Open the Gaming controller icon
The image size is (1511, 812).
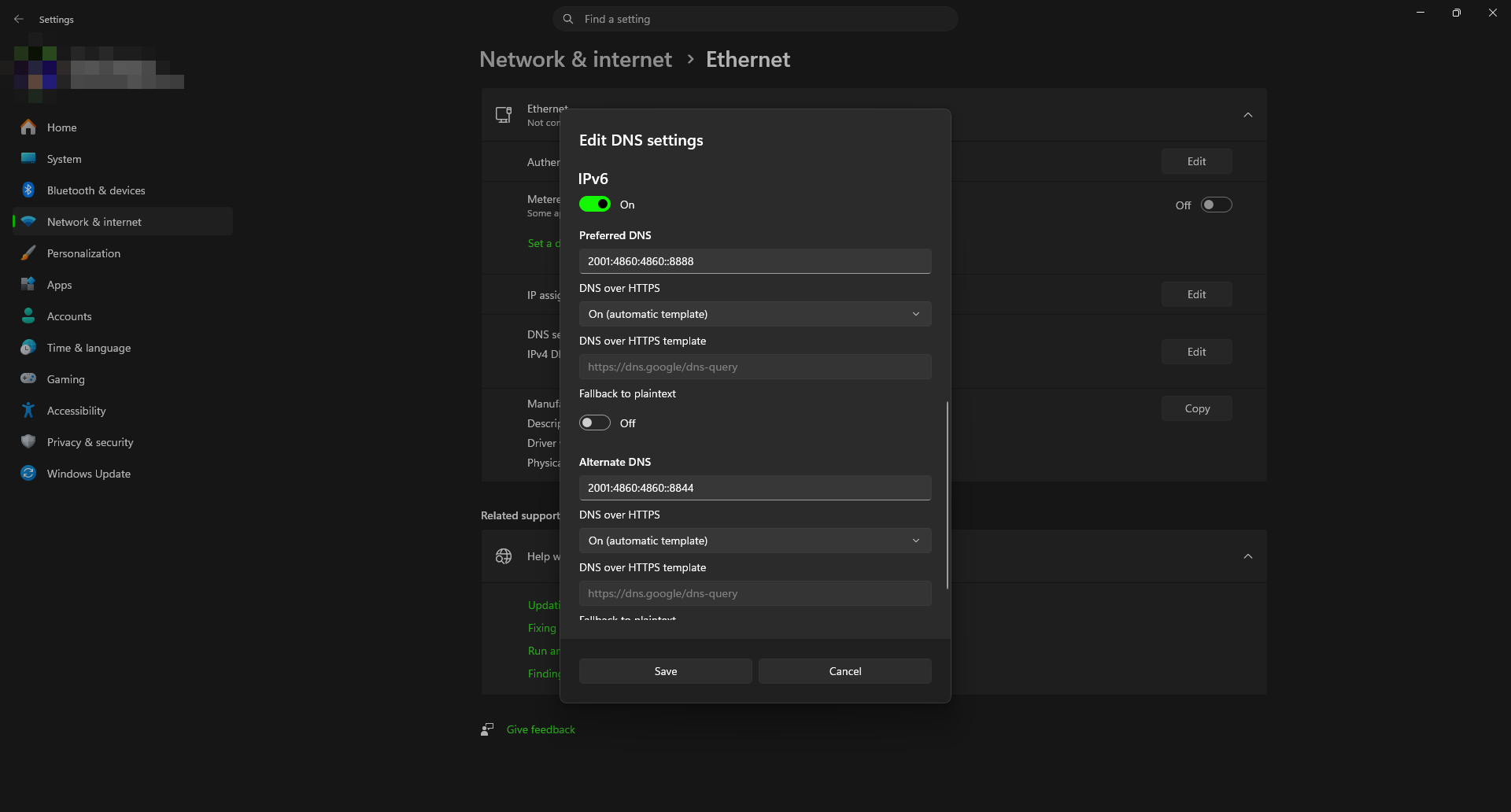coord(28,378)
